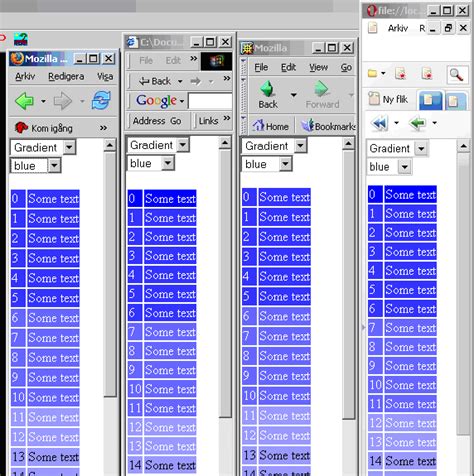Click Mozilla Home icon in toolbar

point(258,126)
